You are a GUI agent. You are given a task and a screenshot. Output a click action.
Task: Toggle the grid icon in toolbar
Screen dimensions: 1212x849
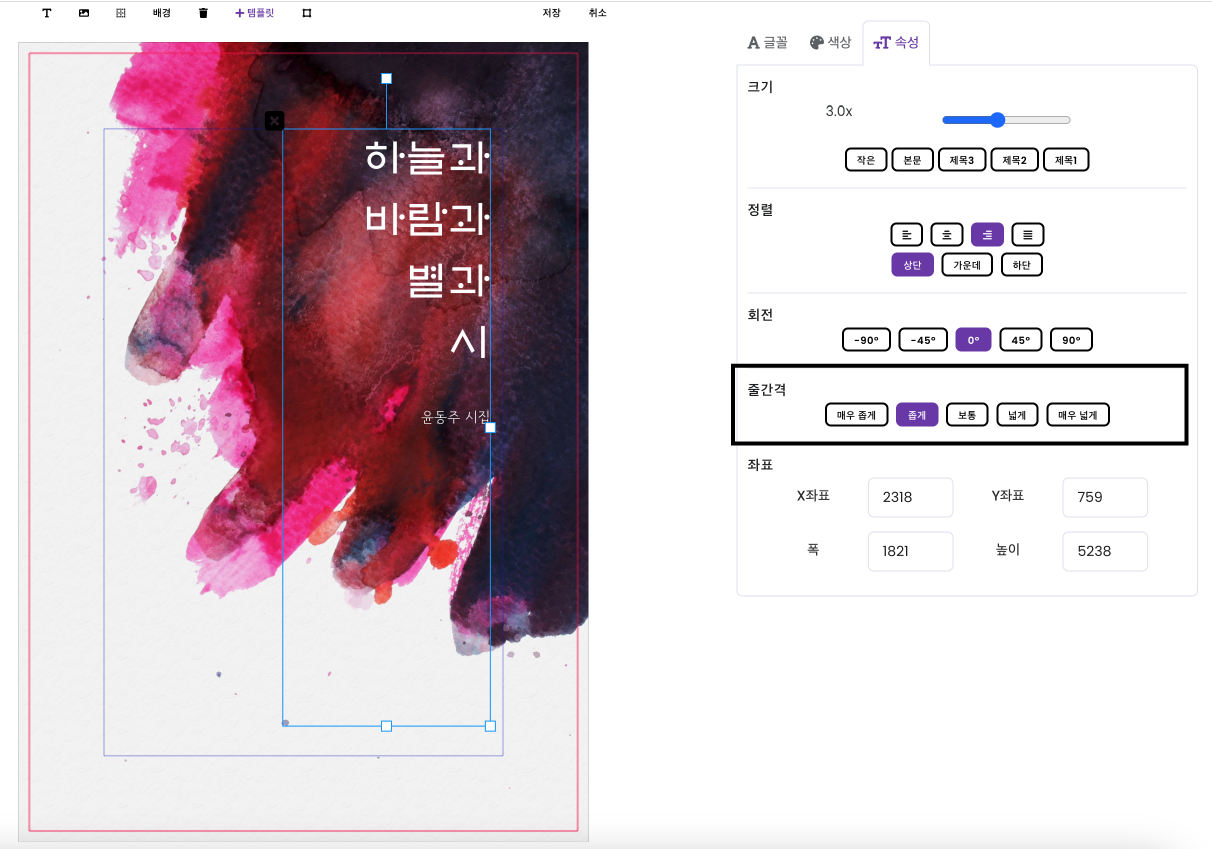(x=121, y=13)
